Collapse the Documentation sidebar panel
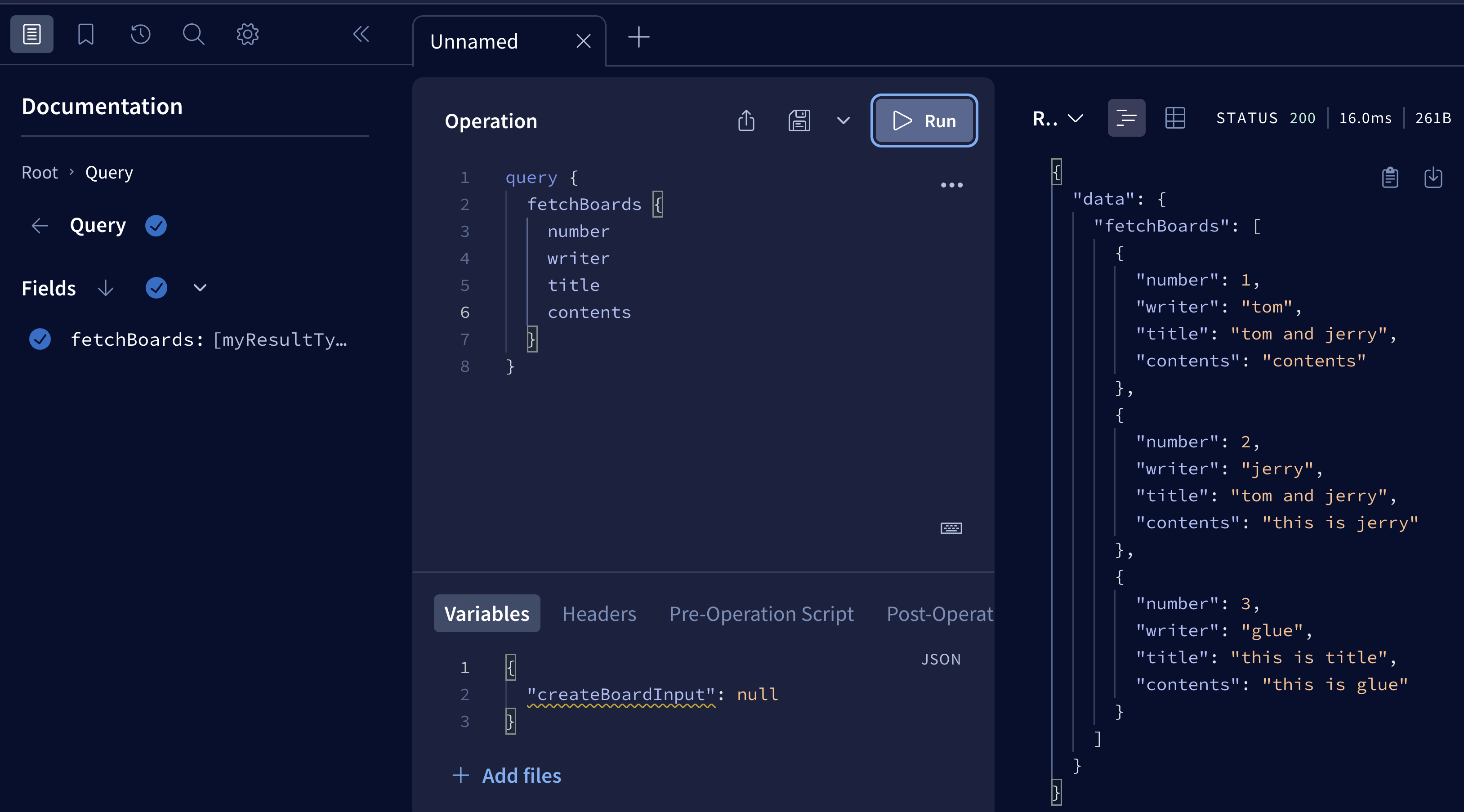1464x812 pixels. click(x=361, y=34)
